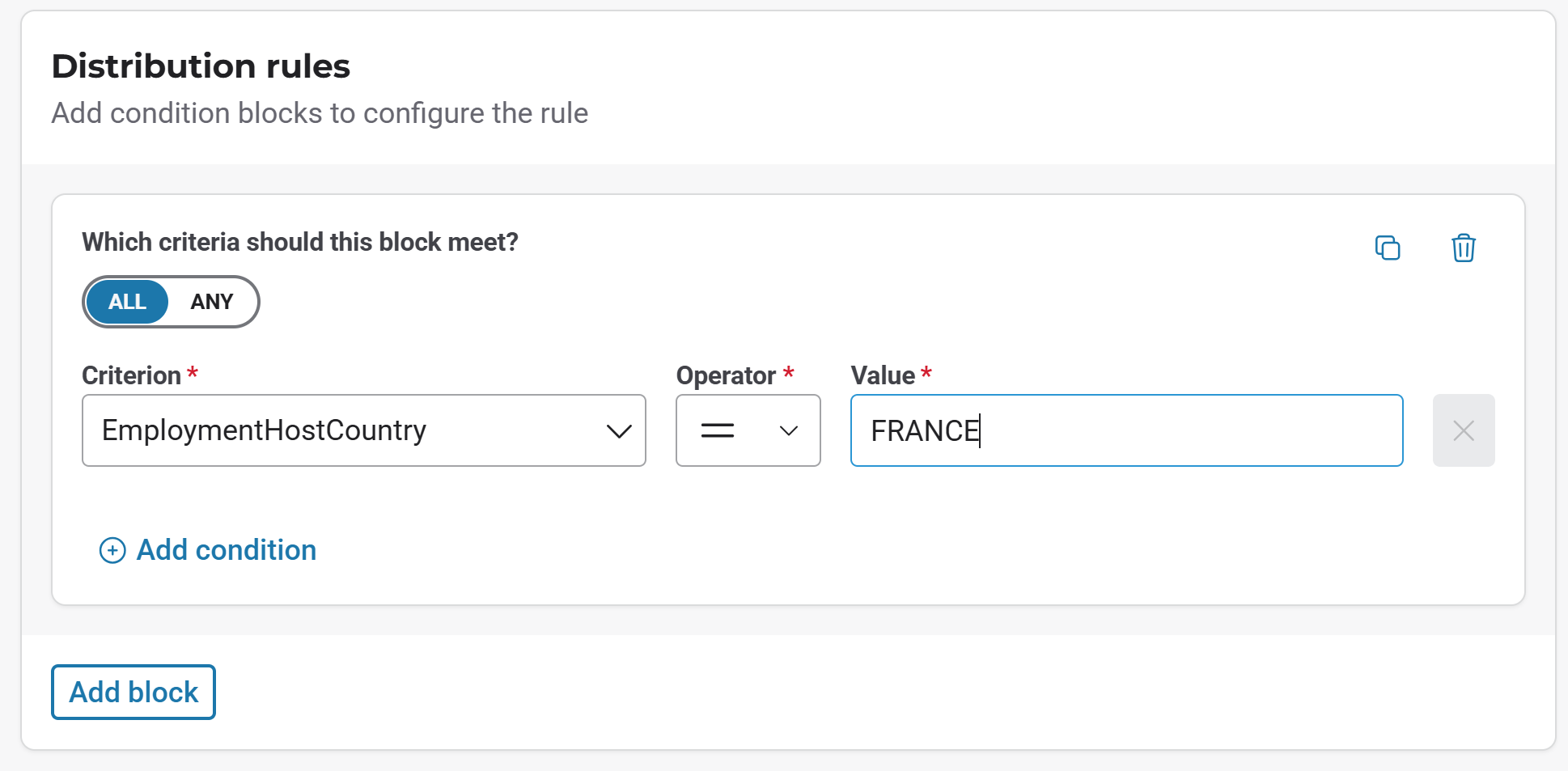This screenshot has height=771, width=1568.
Task: Click the Criterion field label
Action: [131, 375]
